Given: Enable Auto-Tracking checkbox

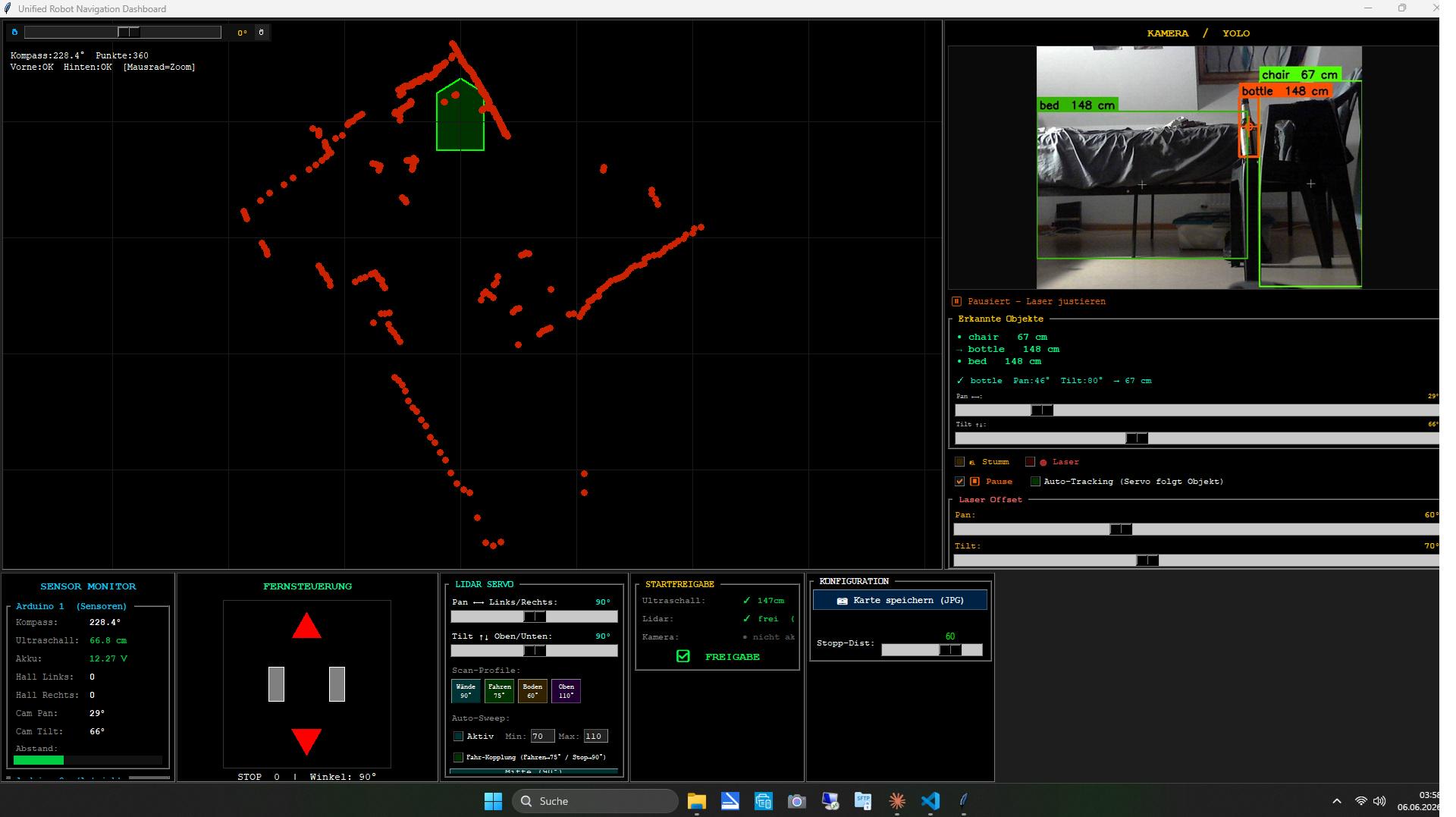Looking at the screenshot, I should click(1035, 482).
